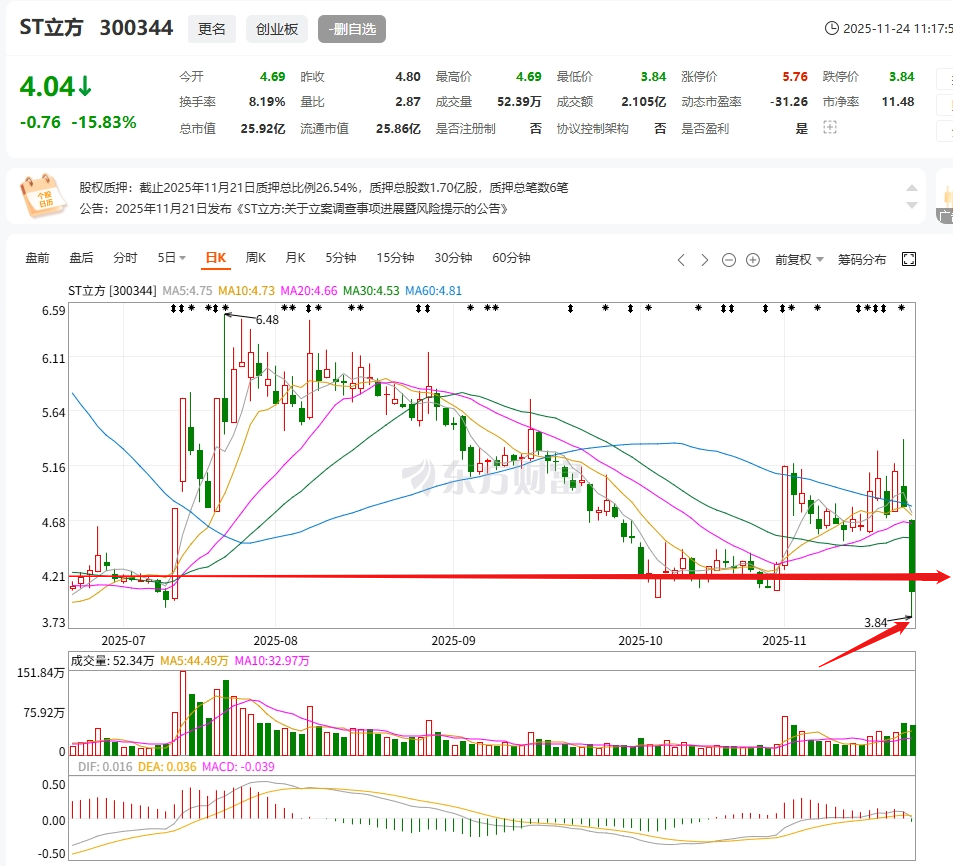Screen dimensions: 953x866
Task: Click the MA30:4.53 legend label
Action: tap(371, 290)
